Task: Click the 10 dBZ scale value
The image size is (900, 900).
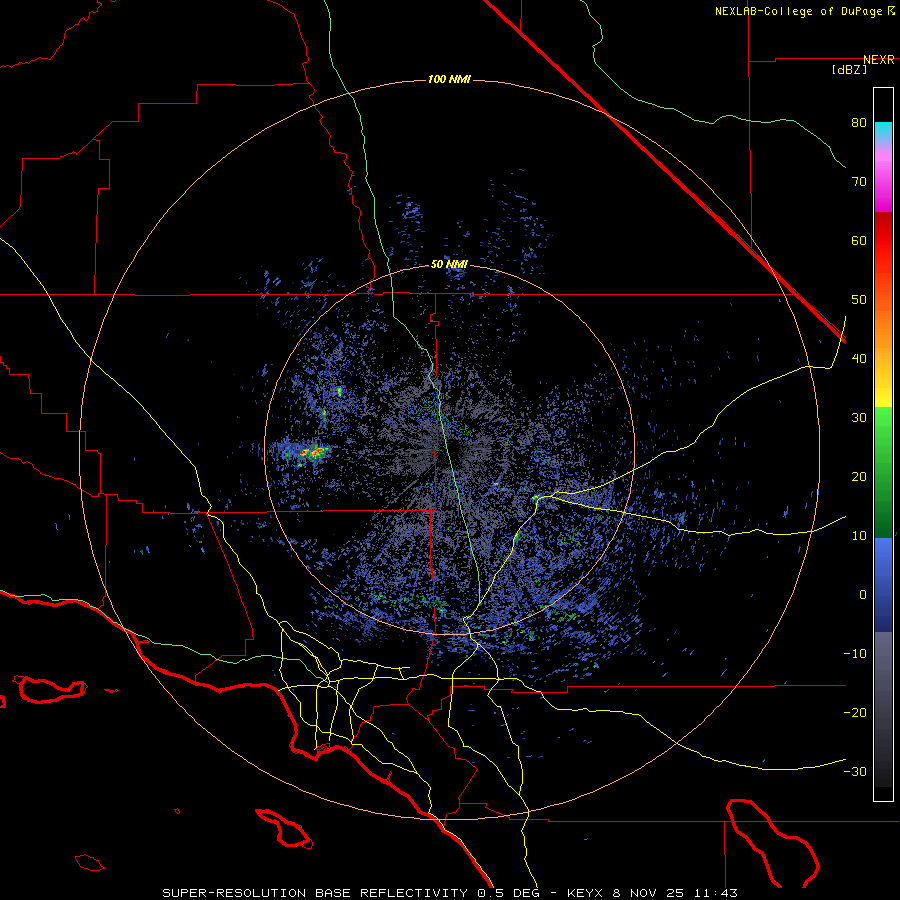Action: pos(859,536)
